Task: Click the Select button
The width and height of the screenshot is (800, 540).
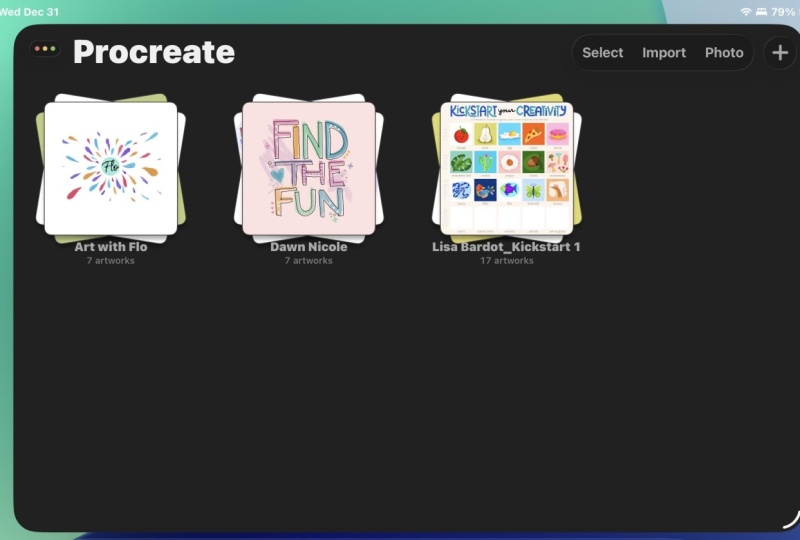Action: pos(603,53)
